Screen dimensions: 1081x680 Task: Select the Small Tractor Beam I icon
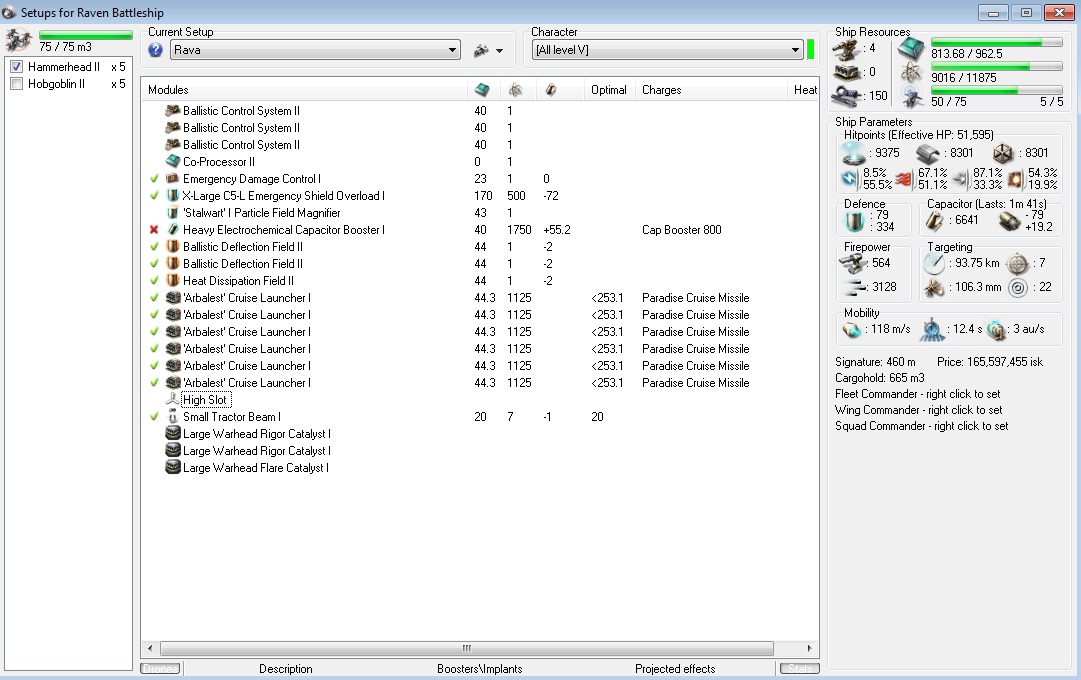173,417
